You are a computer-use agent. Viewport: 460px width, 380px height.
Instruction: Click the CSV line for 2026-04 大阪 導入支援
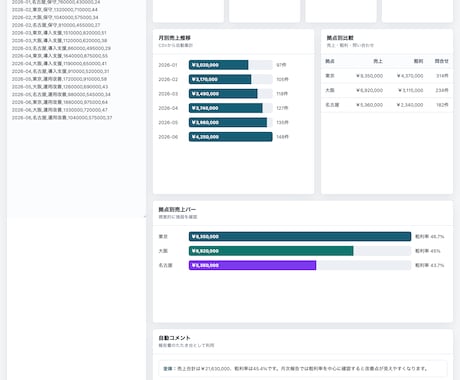click(59, 64)
